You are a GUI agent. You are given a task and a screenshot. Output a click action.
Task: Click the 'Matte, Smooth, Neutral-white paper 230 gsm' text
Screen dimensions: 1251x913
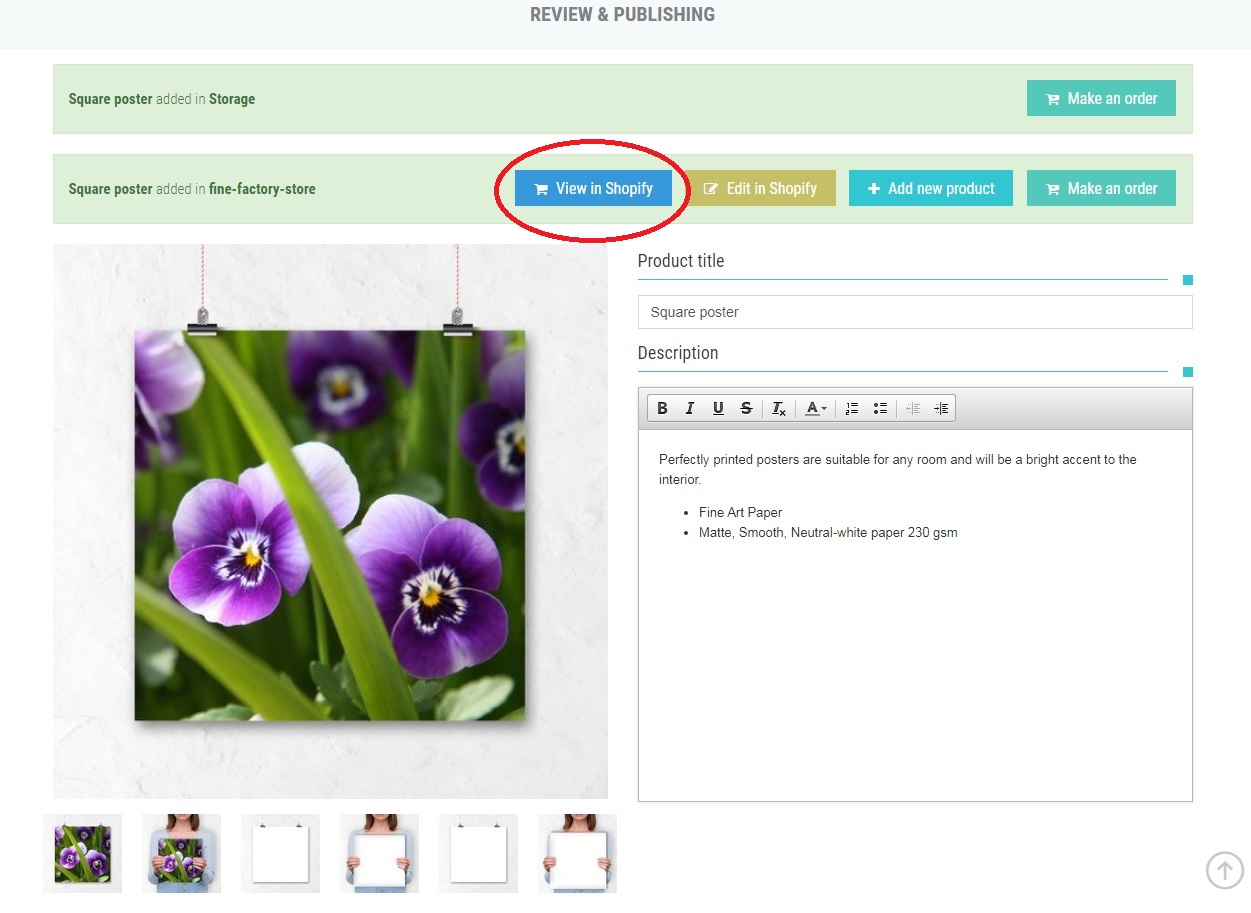[x=828, y=533]
